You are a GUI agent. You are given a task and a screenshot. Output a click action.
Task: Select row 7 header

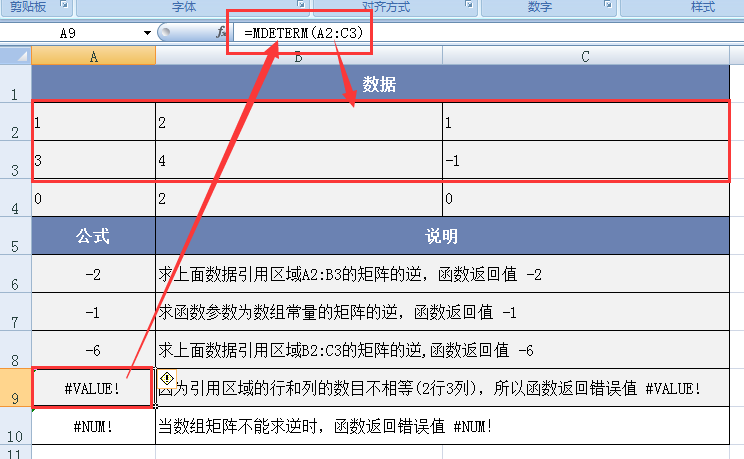click(16, 312)
